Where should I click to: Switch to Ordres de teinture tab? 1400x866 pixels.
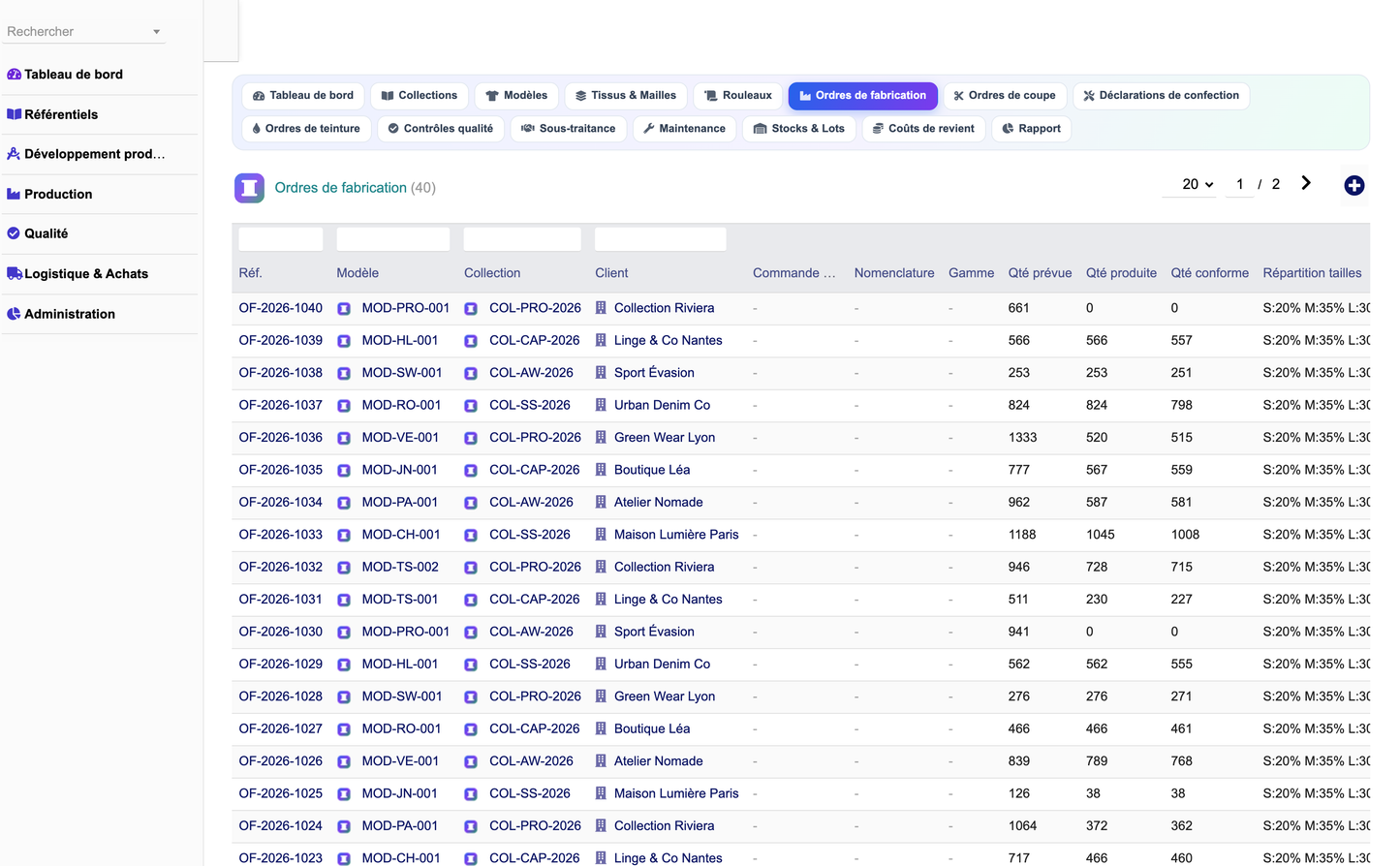[x=305, y=129]
